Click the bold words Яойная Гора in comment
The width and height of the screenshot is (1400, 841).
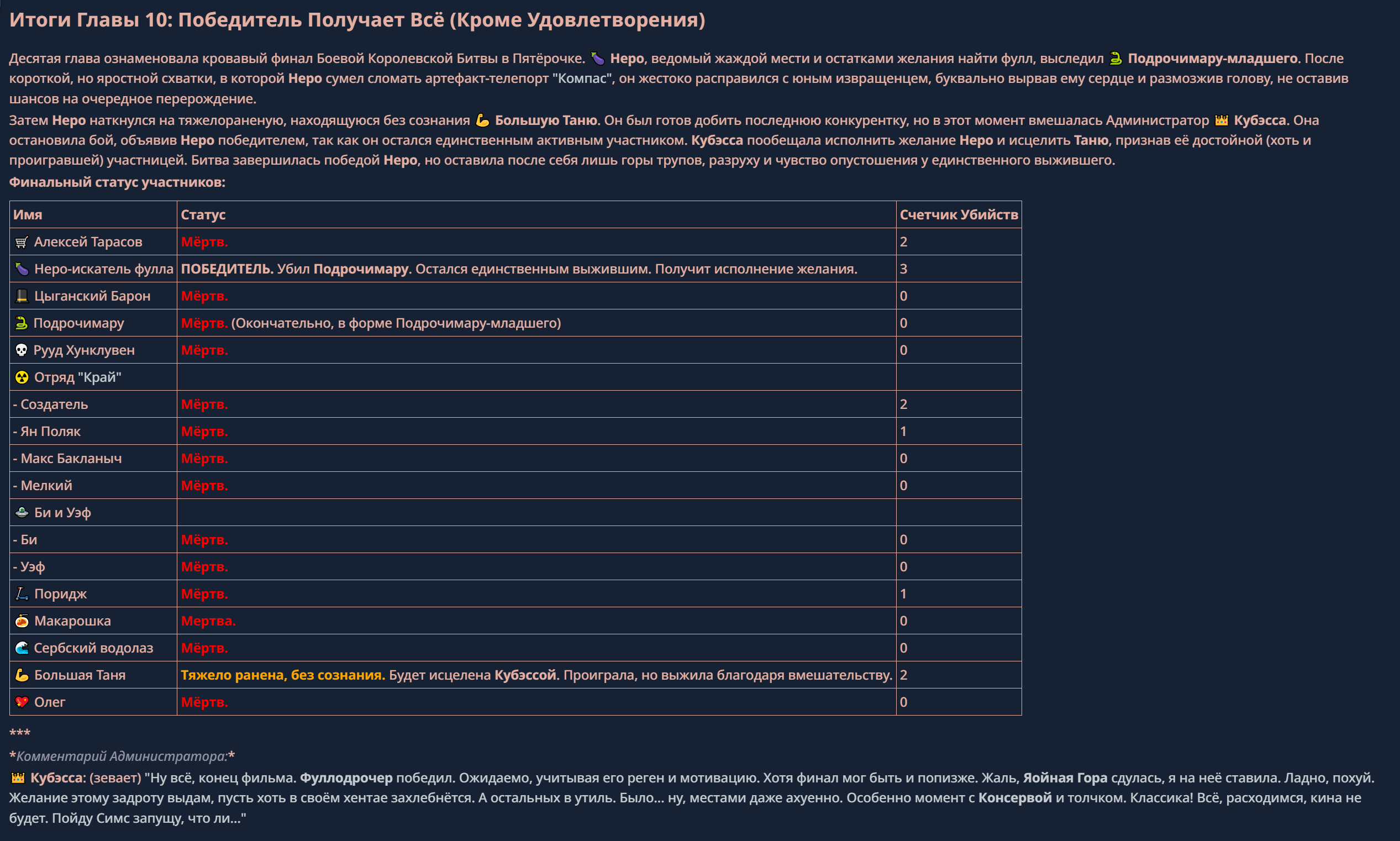[1065, 778]
